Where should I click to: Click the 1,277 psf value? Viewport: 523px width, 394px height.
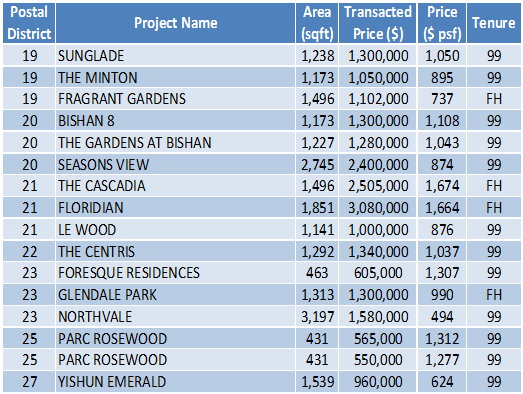tap(442, 360)
